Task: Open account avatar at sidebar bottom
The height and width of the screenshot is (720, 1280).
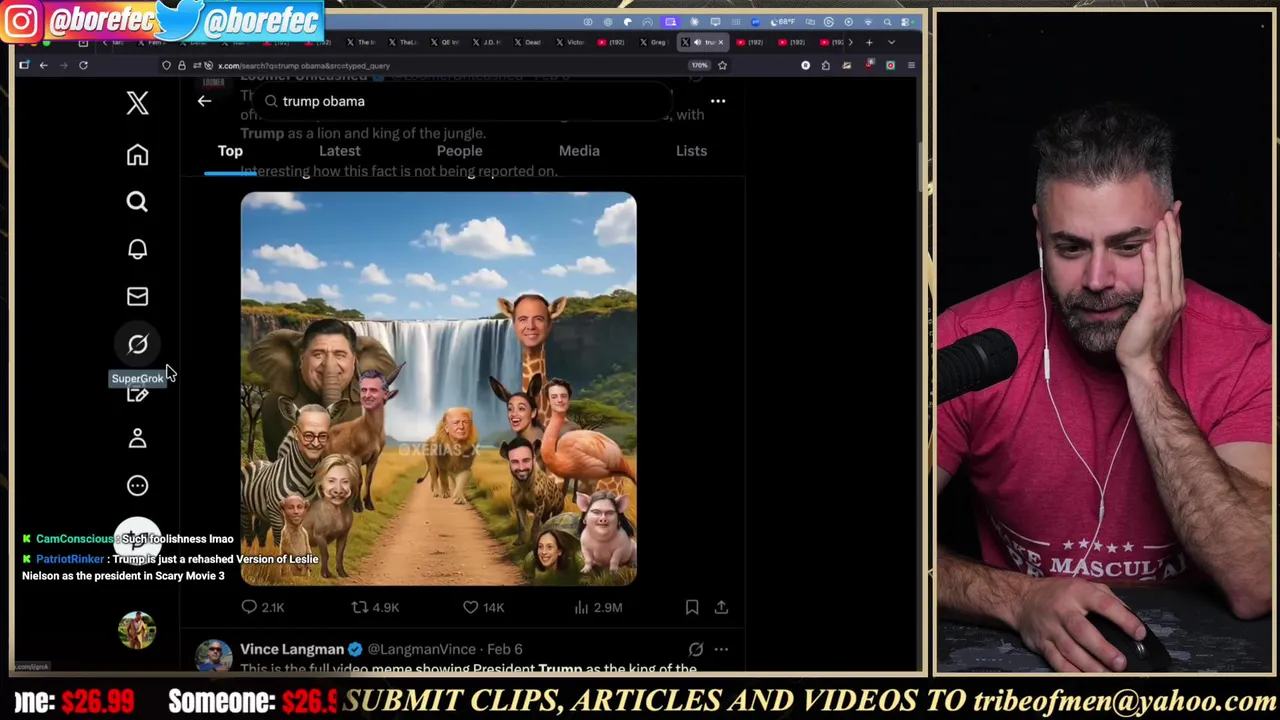Action: pos(137,630)
